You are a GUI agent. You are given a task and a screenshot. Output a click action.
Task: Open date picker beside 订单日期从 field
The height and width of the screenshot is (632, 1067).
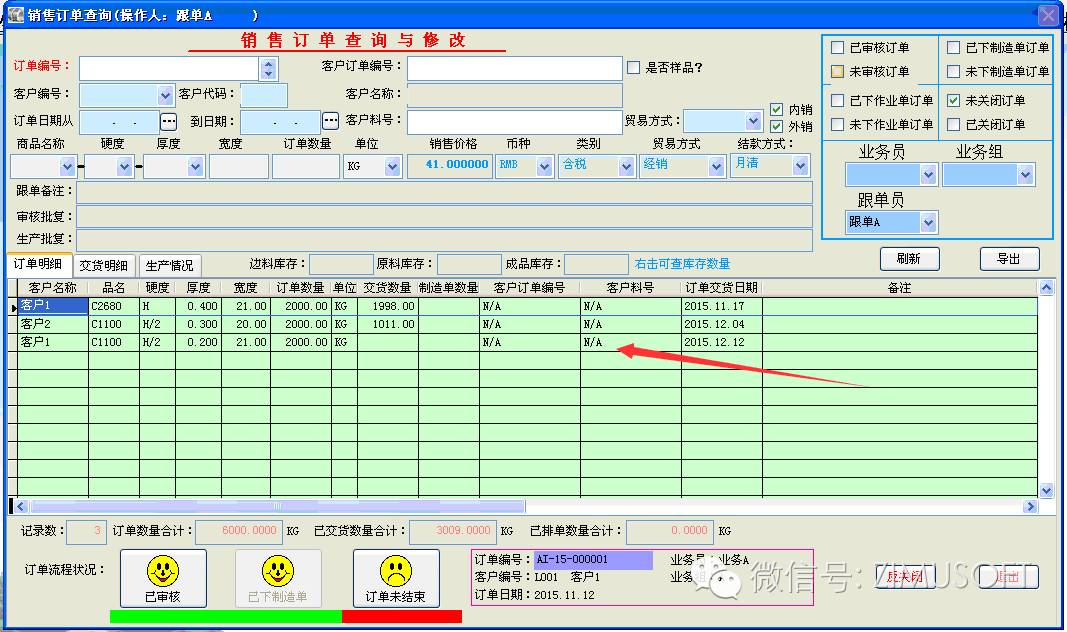click(168, 121)
